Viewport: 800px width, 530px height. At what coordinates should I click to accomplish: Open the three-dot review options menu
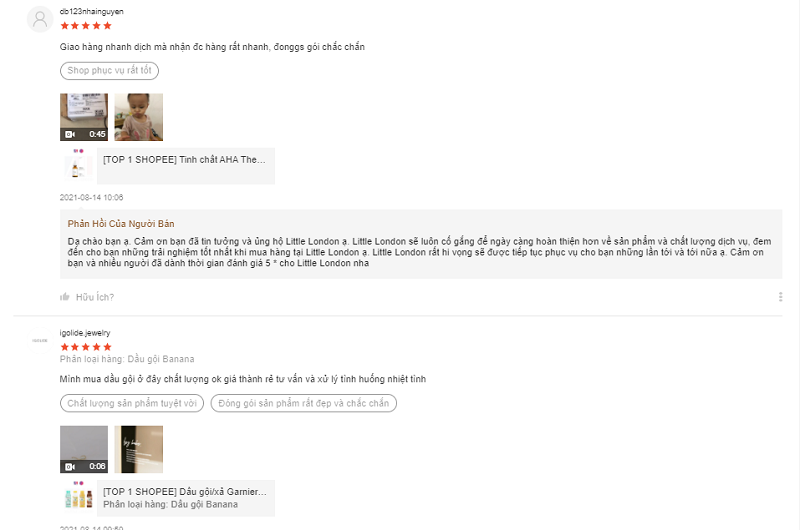point(780,297)
